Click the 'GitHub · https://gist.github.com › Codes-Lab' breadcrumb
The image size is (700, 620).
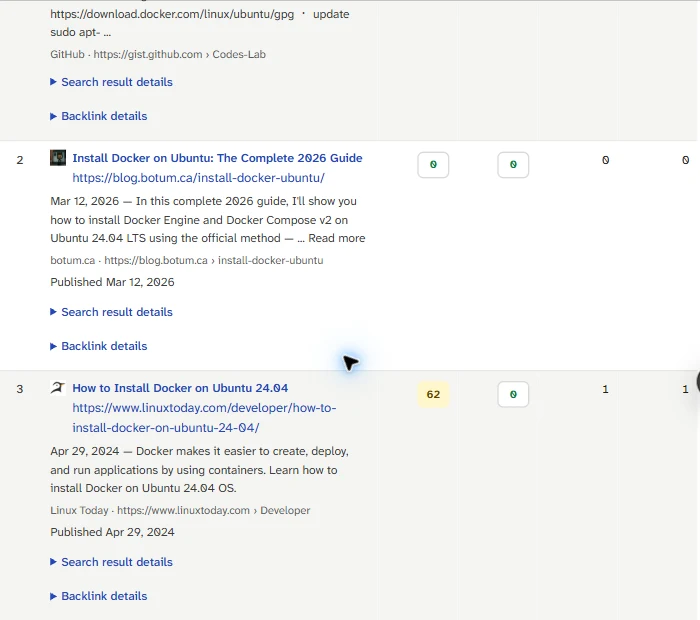(x=158, y=54)
